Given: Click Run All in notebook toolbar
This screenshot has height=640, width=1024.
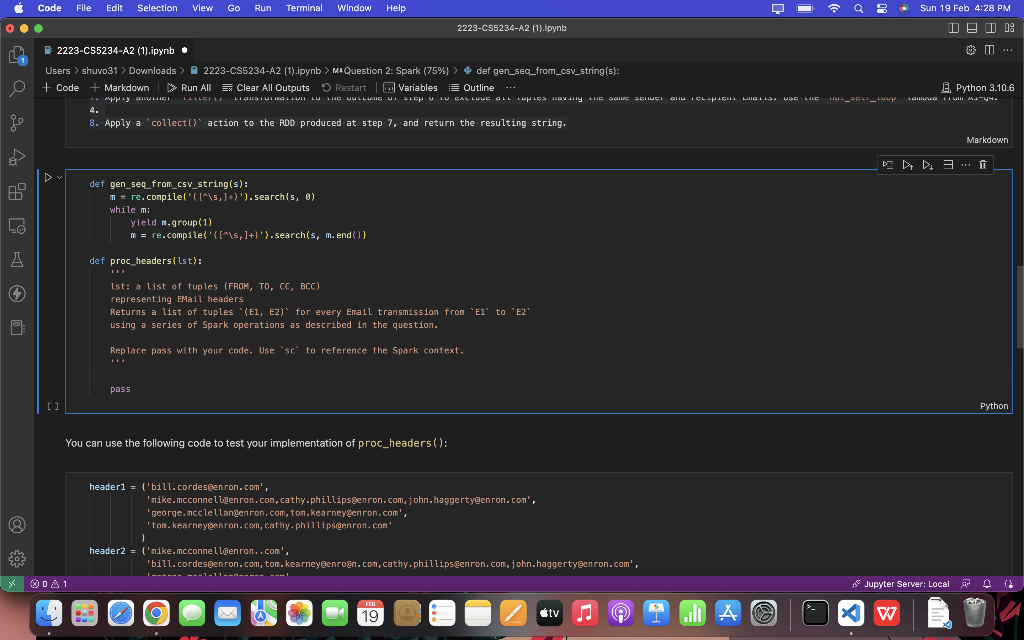Looking at the screenshot, I should point(189,88).
